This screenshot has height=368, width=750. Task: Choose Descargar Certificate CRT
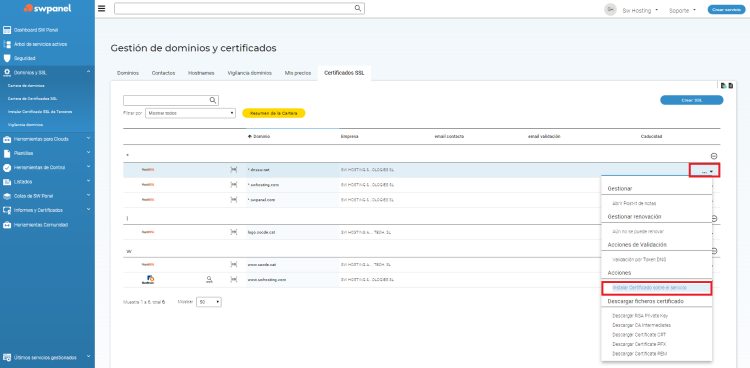point(639,335)
